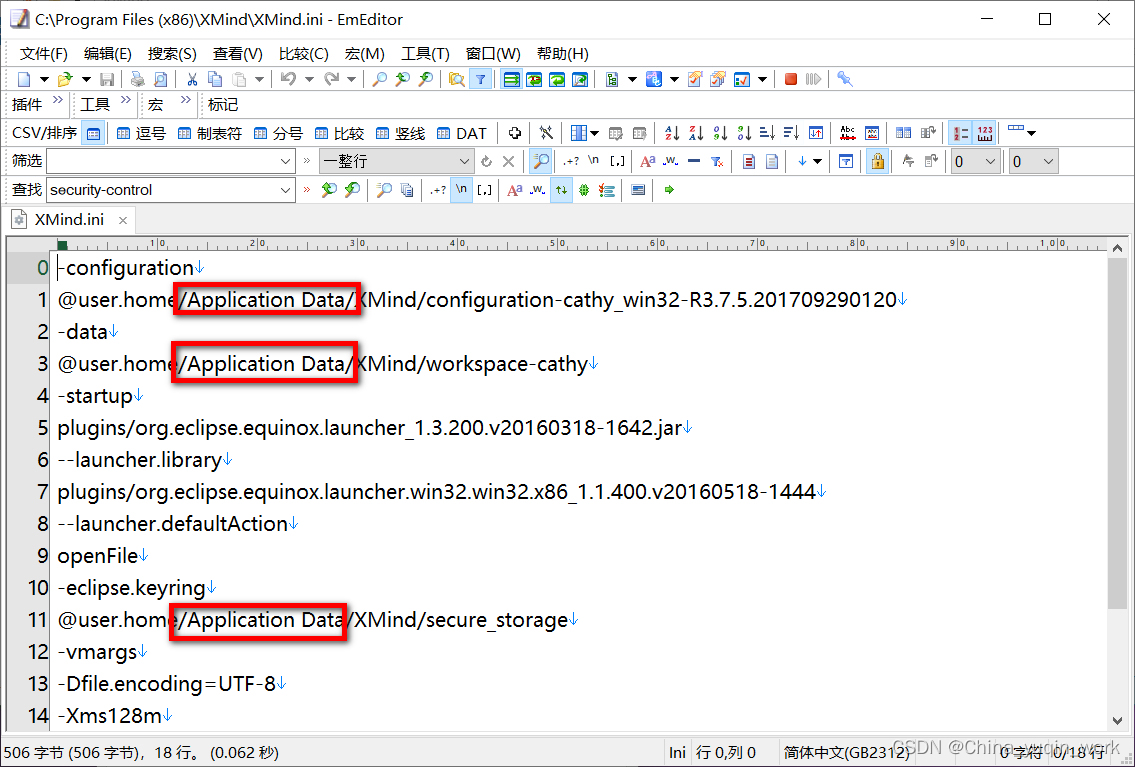The height and width of the screenshot is (767, 1135).
Task: Click the clear filter funnel-X icon
Action: [x=717, y=161]
